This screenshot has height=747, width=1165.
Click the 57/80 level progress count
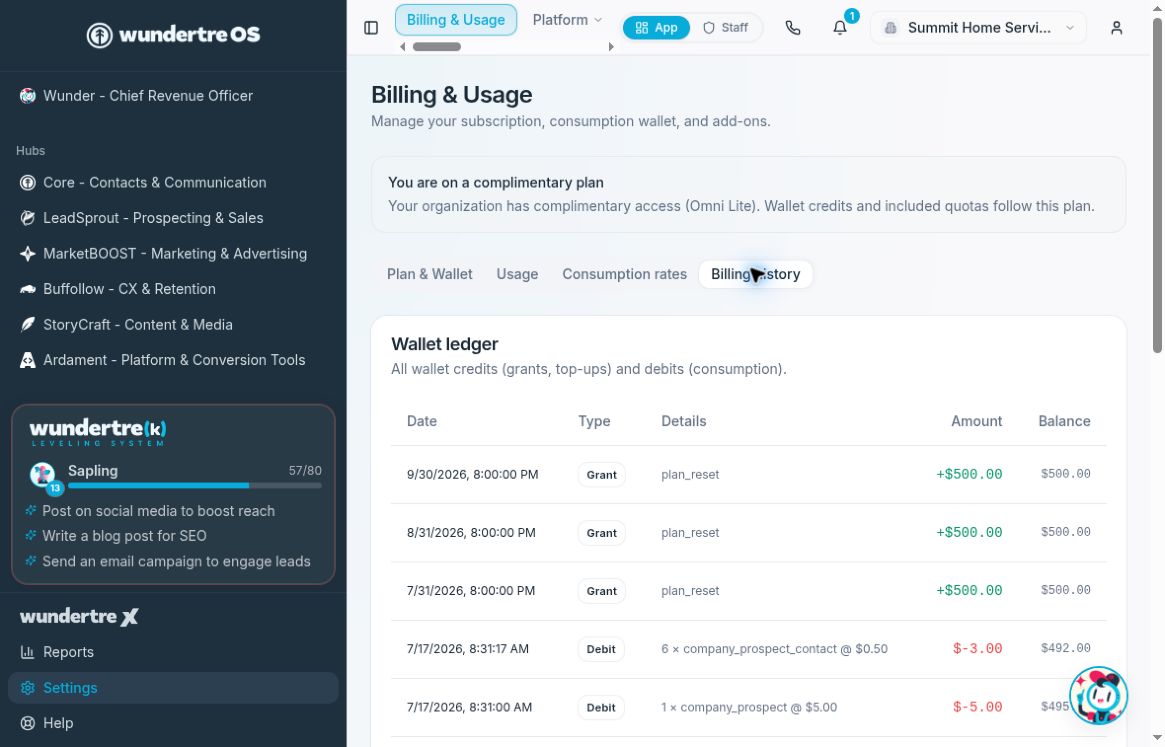point(305,471)
